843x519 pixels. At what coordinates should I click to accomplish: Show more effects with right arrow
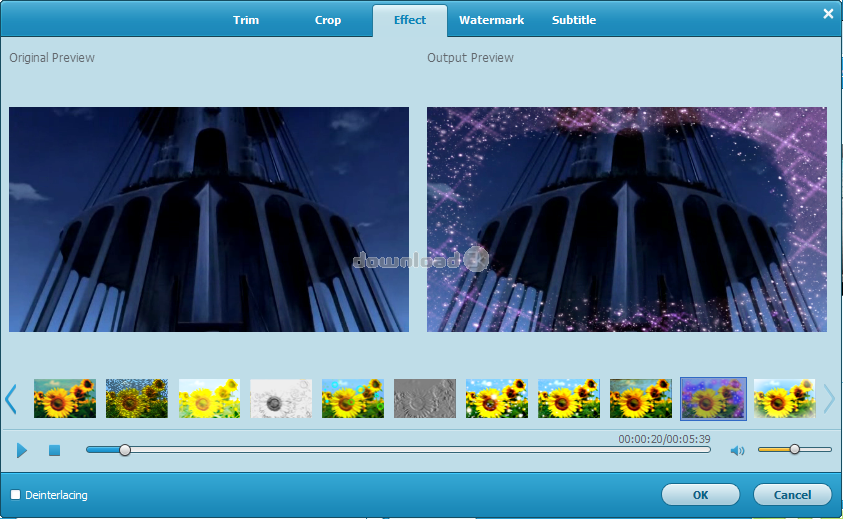pyautogui.click(x=830, y=399)
